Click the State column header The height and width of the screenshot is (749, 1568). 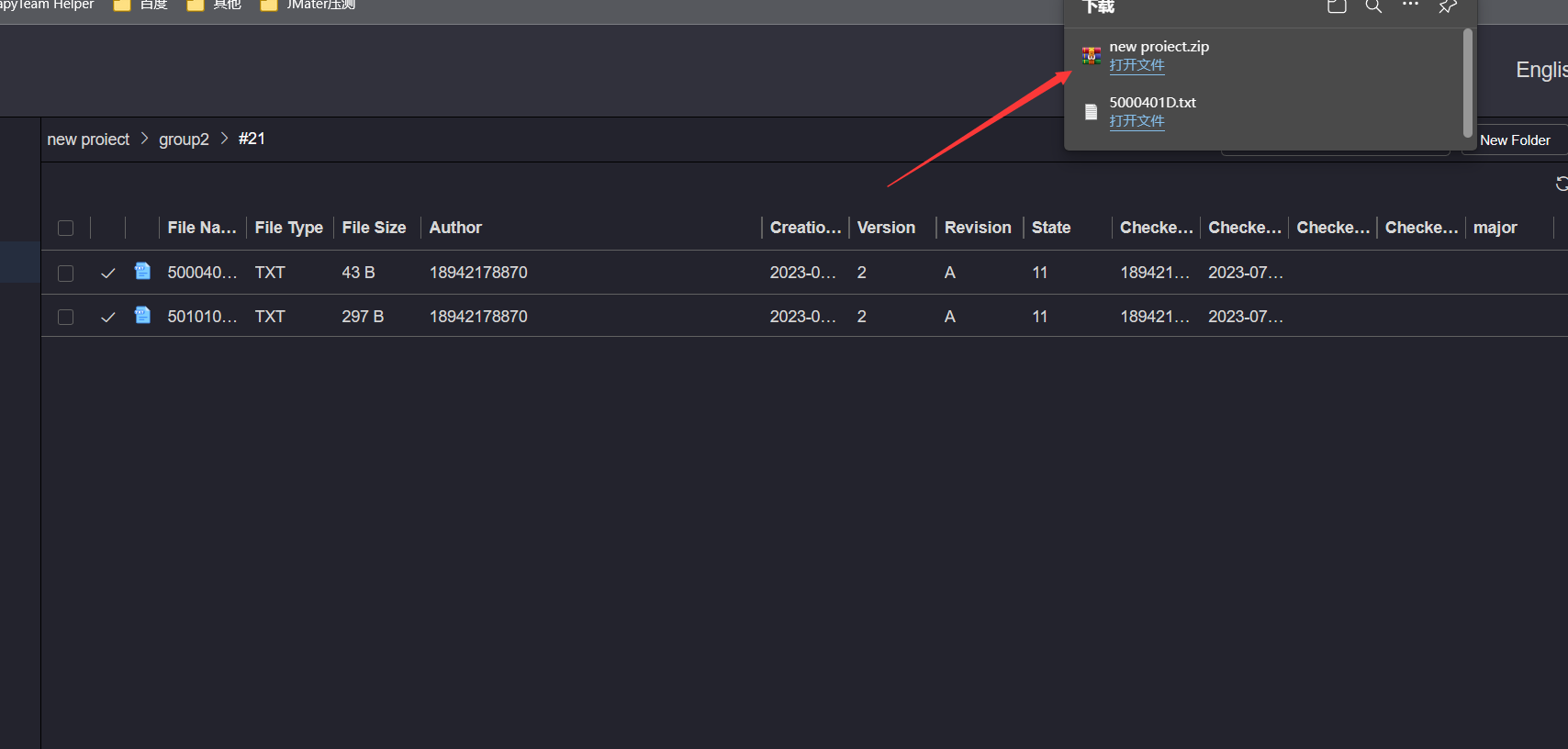pos(1051,228)
